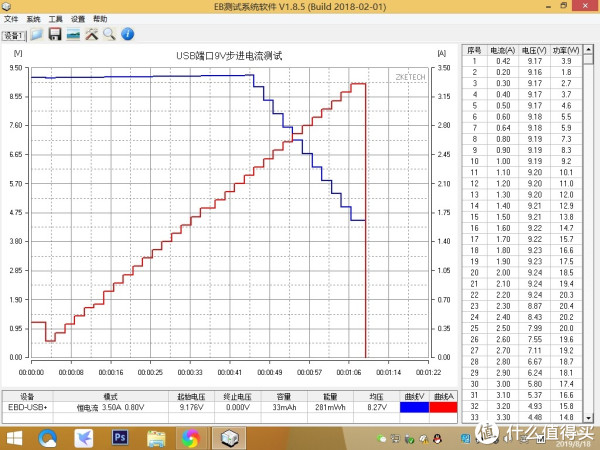
Task: Click the save floppy disk icon
Action: click(55, 34)
